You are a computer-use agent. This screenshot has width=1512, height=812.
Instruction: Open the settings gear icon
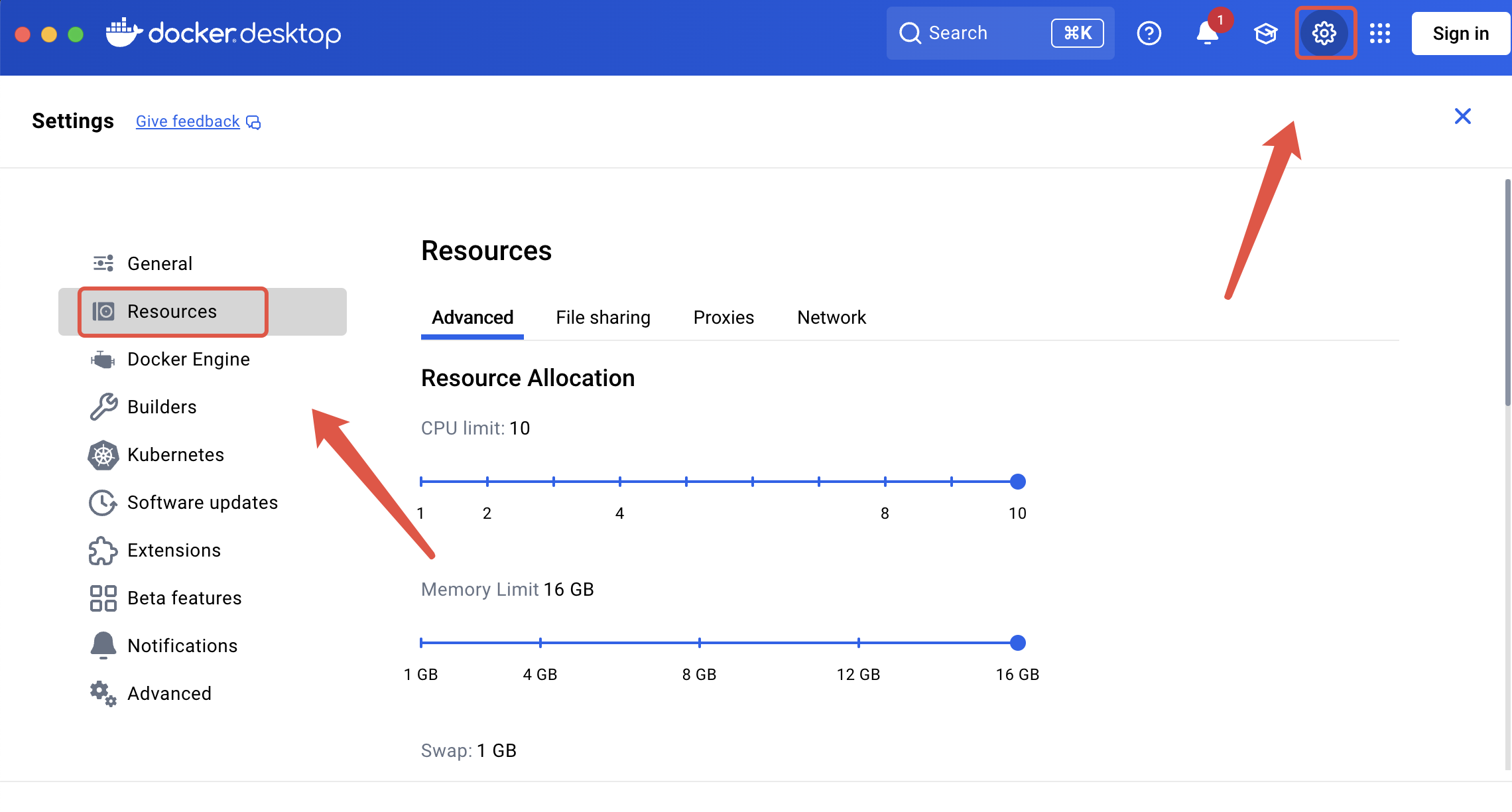coord(1324,33)
